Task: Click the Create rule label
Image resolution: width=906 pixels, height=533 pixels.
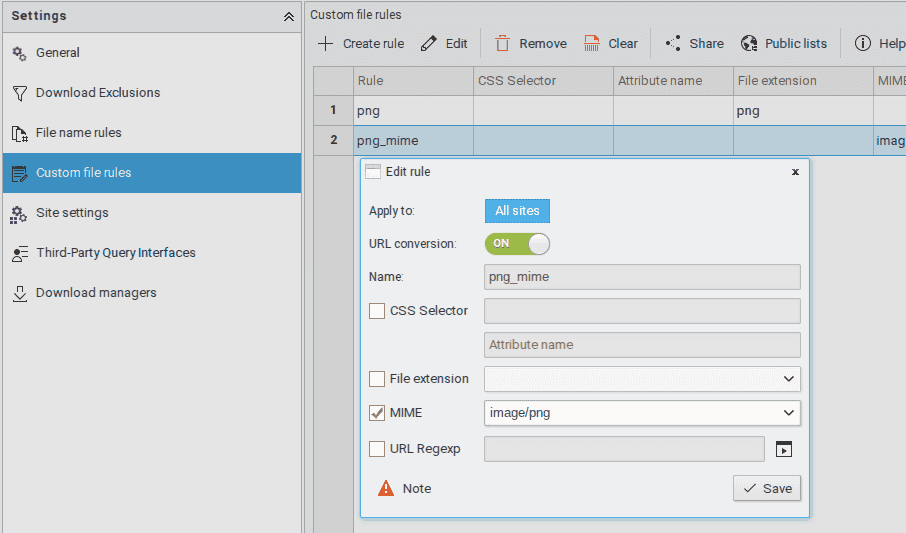Action: [373, 44]
